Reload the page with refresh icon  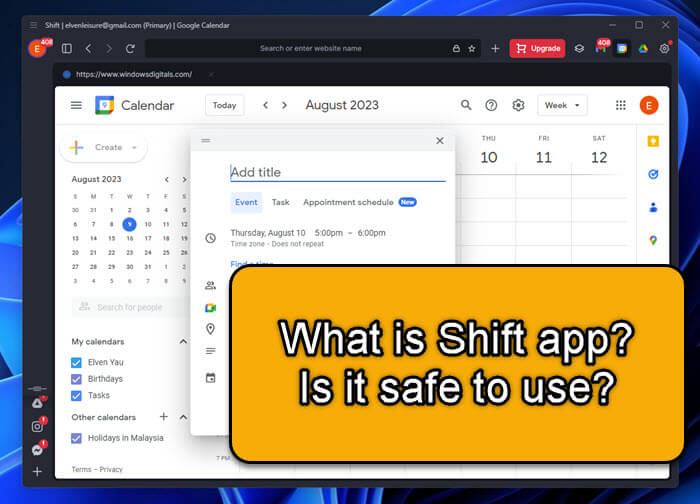tap(130, 48)
